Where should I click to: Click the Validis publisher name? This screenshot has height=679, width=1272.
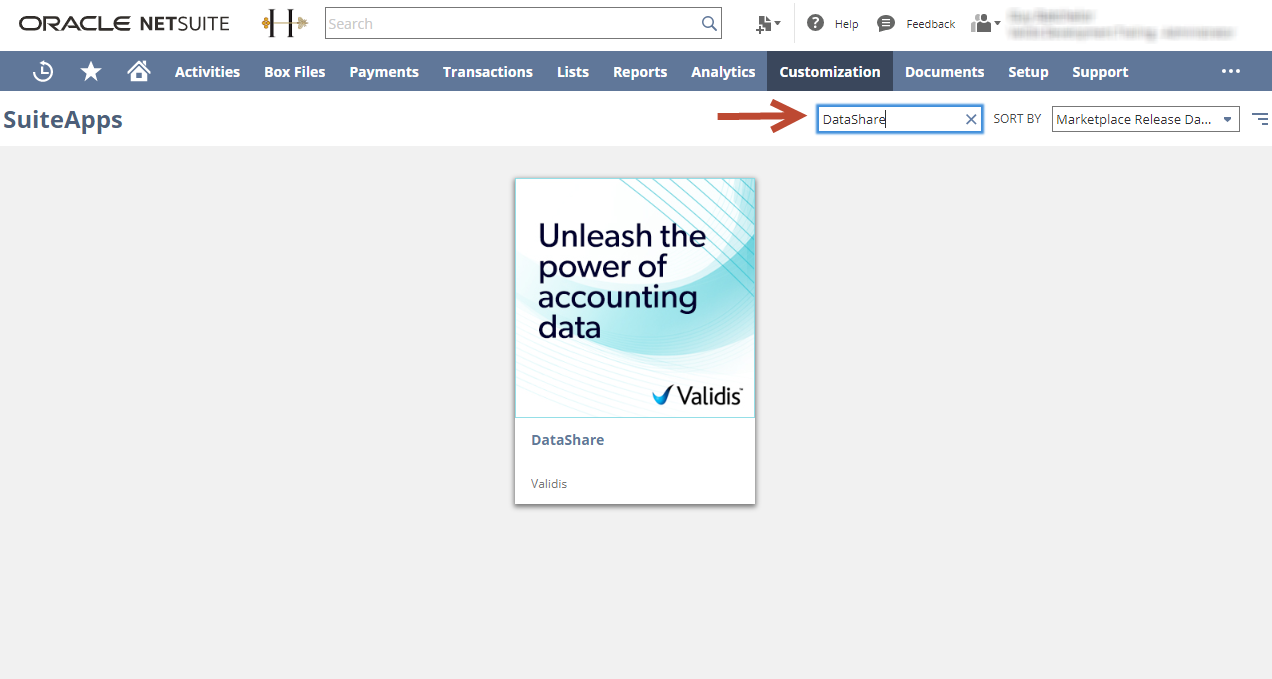(549, 484)
